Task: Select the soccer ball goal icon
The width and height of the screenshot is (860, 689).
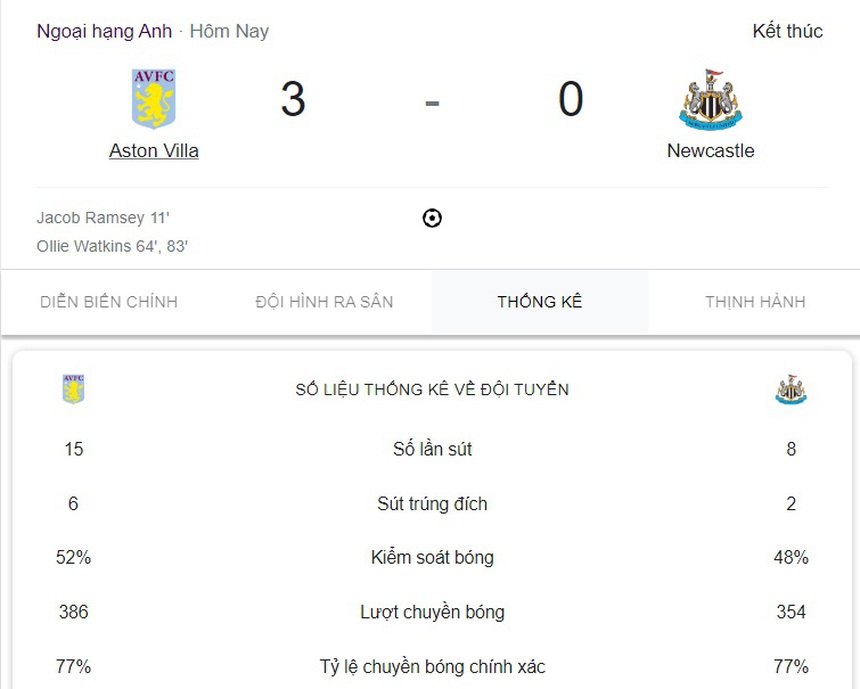Action: 432,218
